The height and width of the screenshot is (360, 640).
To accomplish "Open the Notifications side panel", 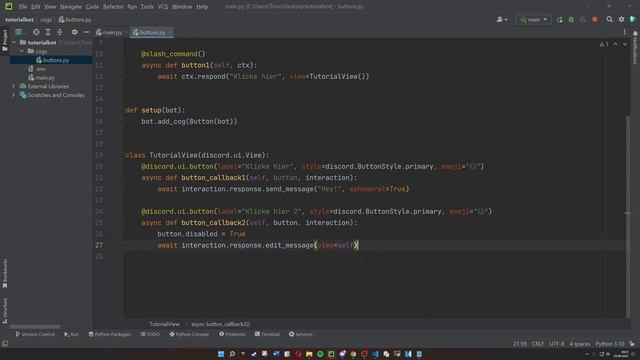I will click(635, 47).
